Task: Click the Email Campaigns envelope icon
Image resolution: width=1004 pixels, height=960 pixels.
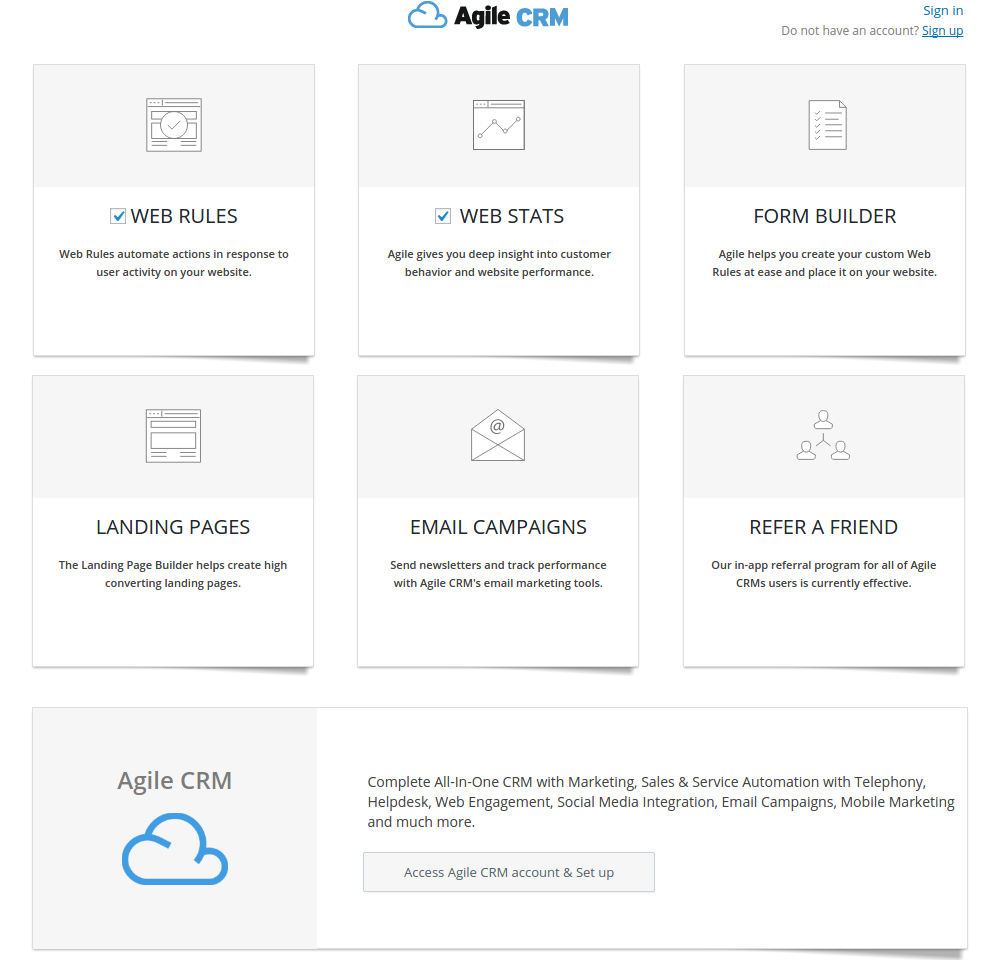Action: click(x=498, y=435)
